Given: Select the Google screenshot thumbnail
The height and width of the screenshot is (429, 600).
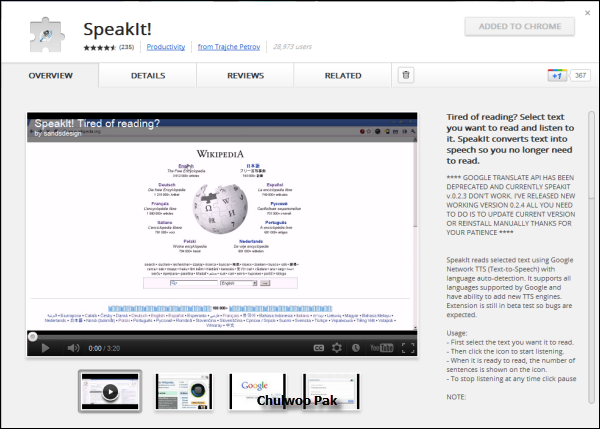Looking at the screenshot, I should tap(258, 391).
